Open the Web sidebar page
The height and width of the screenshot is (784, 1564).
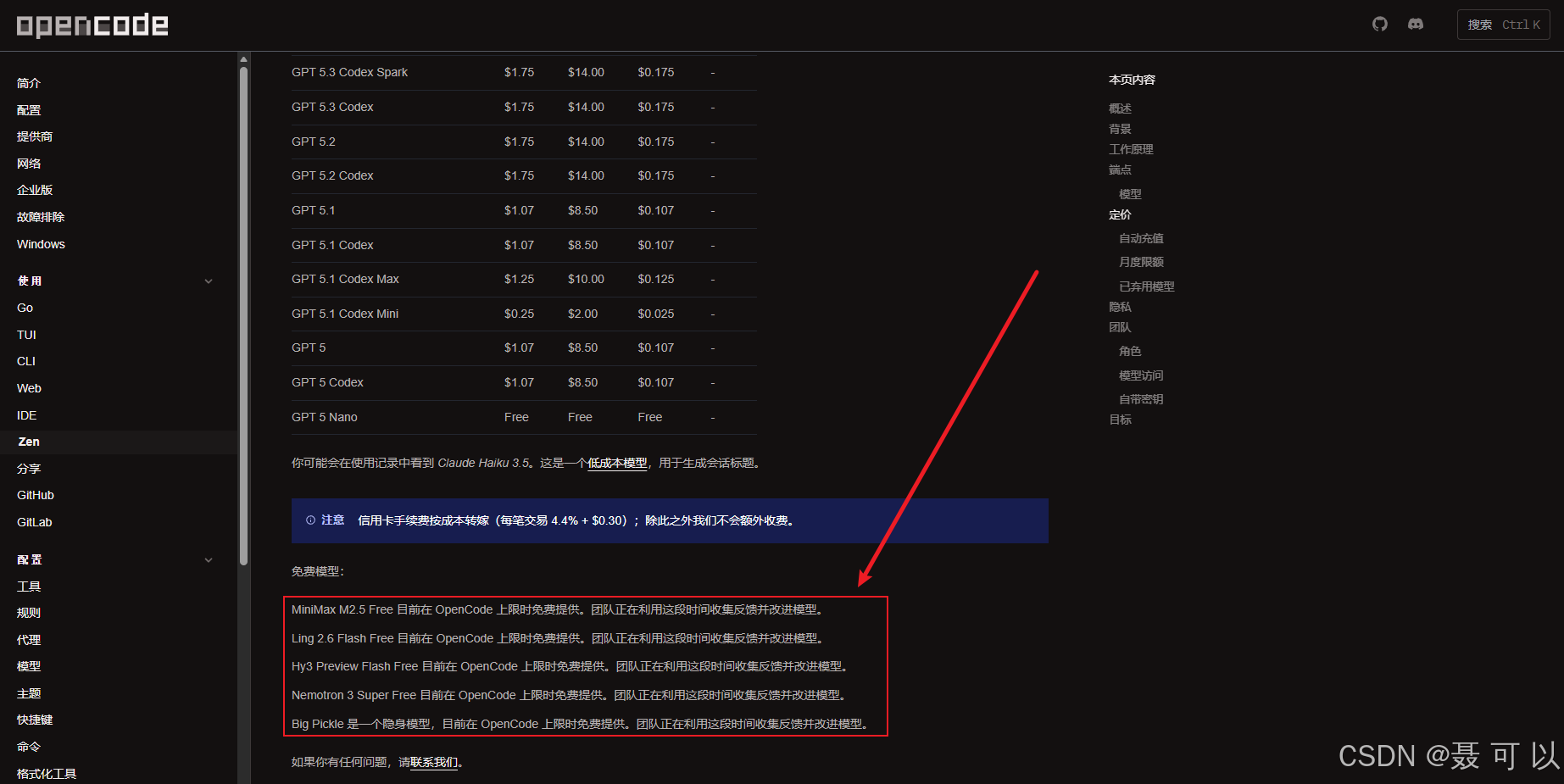click(29, 388)
